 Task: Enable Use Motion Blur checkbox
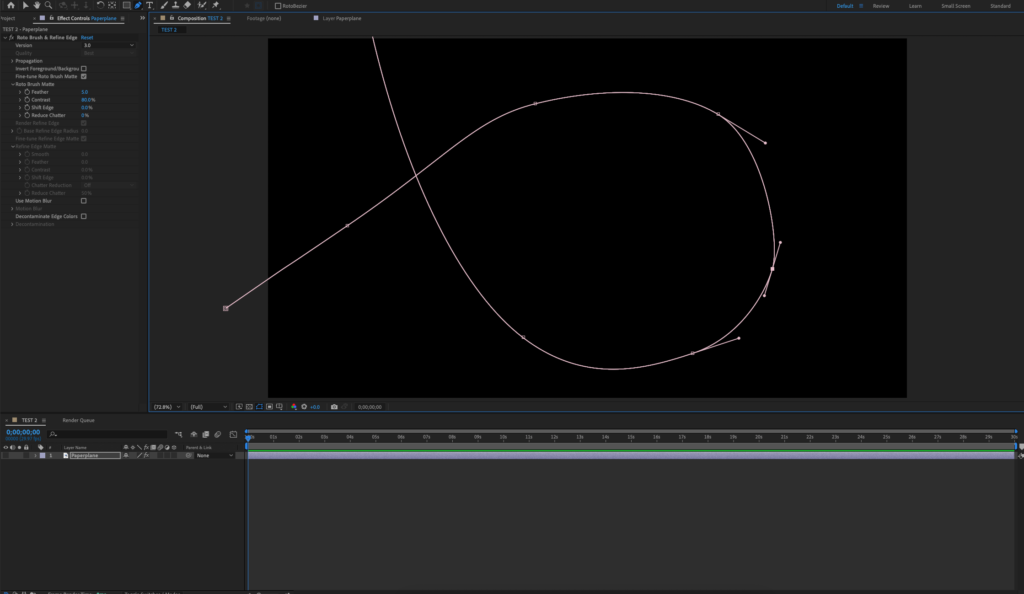click(84, 200)
